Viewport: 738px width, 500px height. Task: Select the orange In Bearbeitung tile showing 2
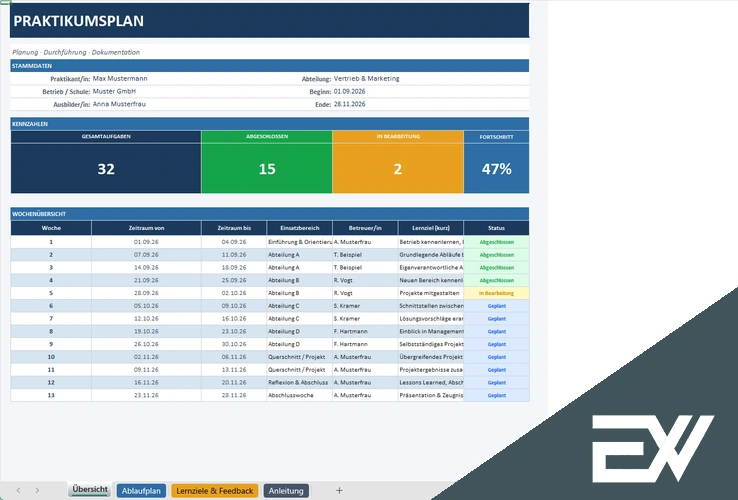(398, 169)
